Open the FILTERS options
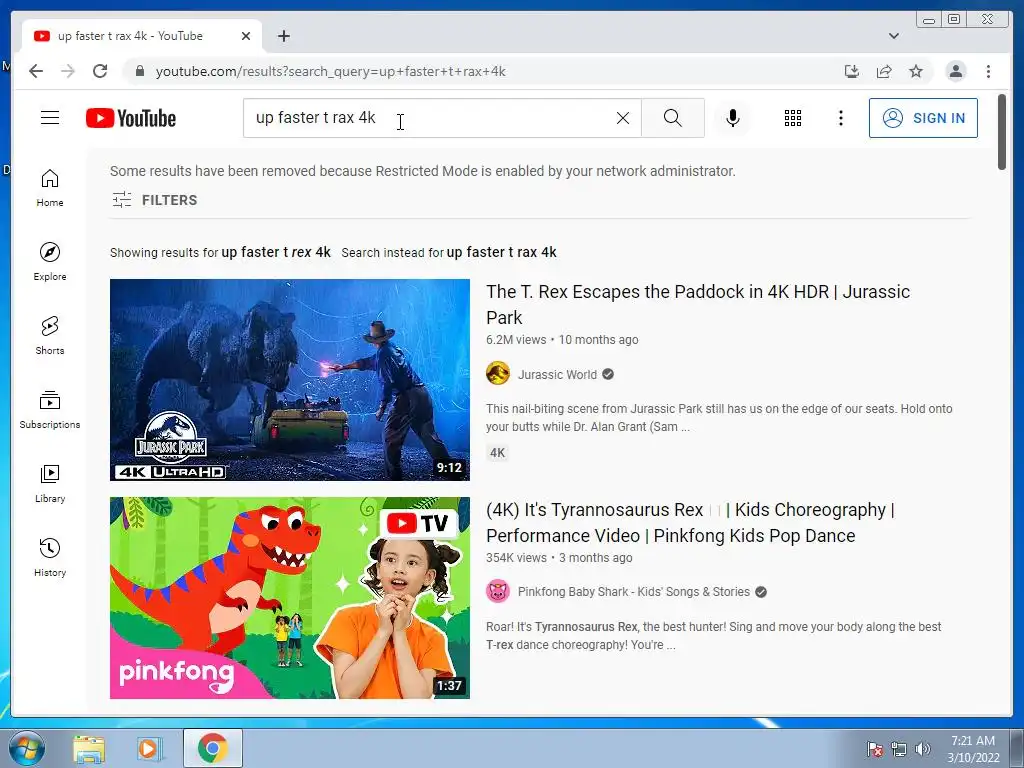Viewport: 1024px width, 768px height. point(154,200)
